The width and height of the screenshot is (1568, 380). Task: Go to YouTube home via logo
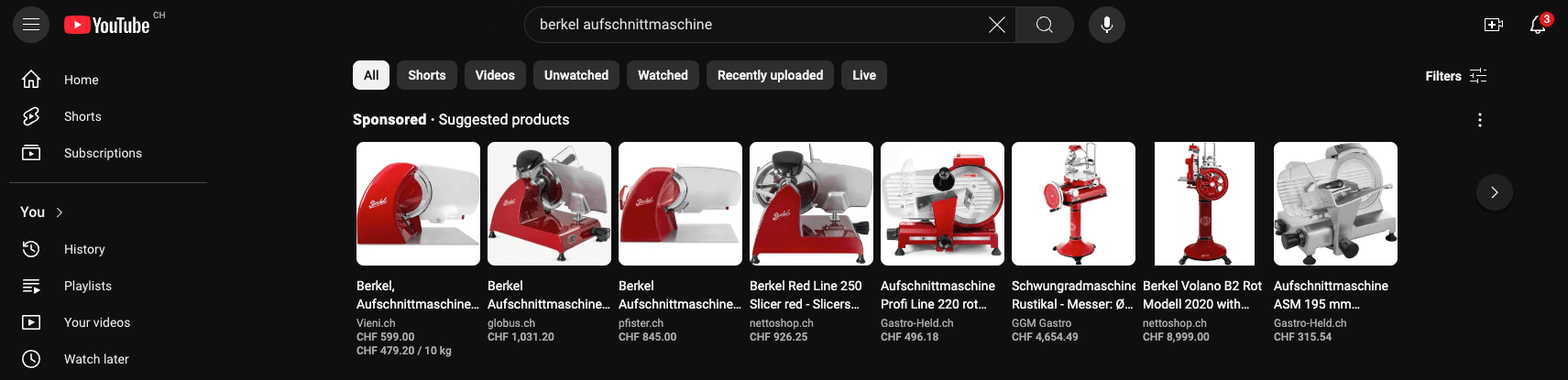(x=107, y=25)
